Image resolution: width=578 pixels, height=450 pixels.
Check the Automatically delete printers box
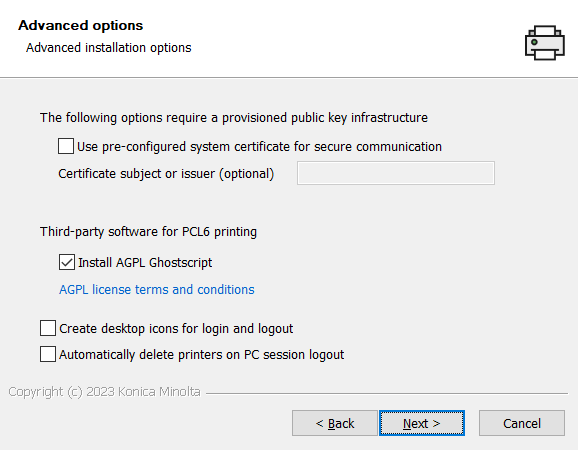(x=48, y=354)
